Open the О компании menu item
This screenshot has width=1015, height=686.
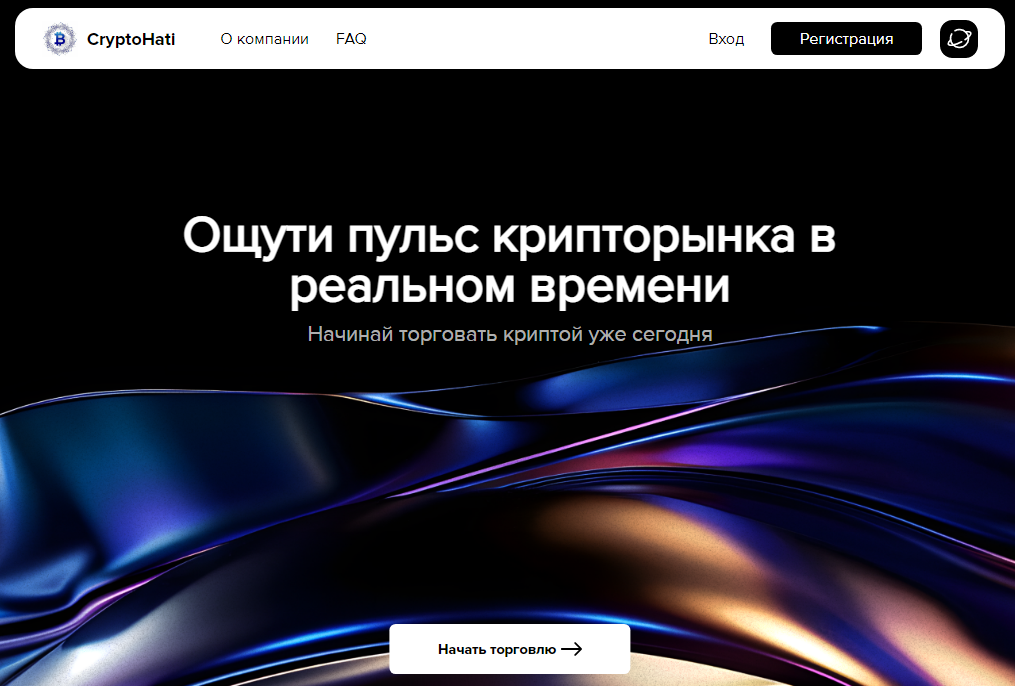264,39
